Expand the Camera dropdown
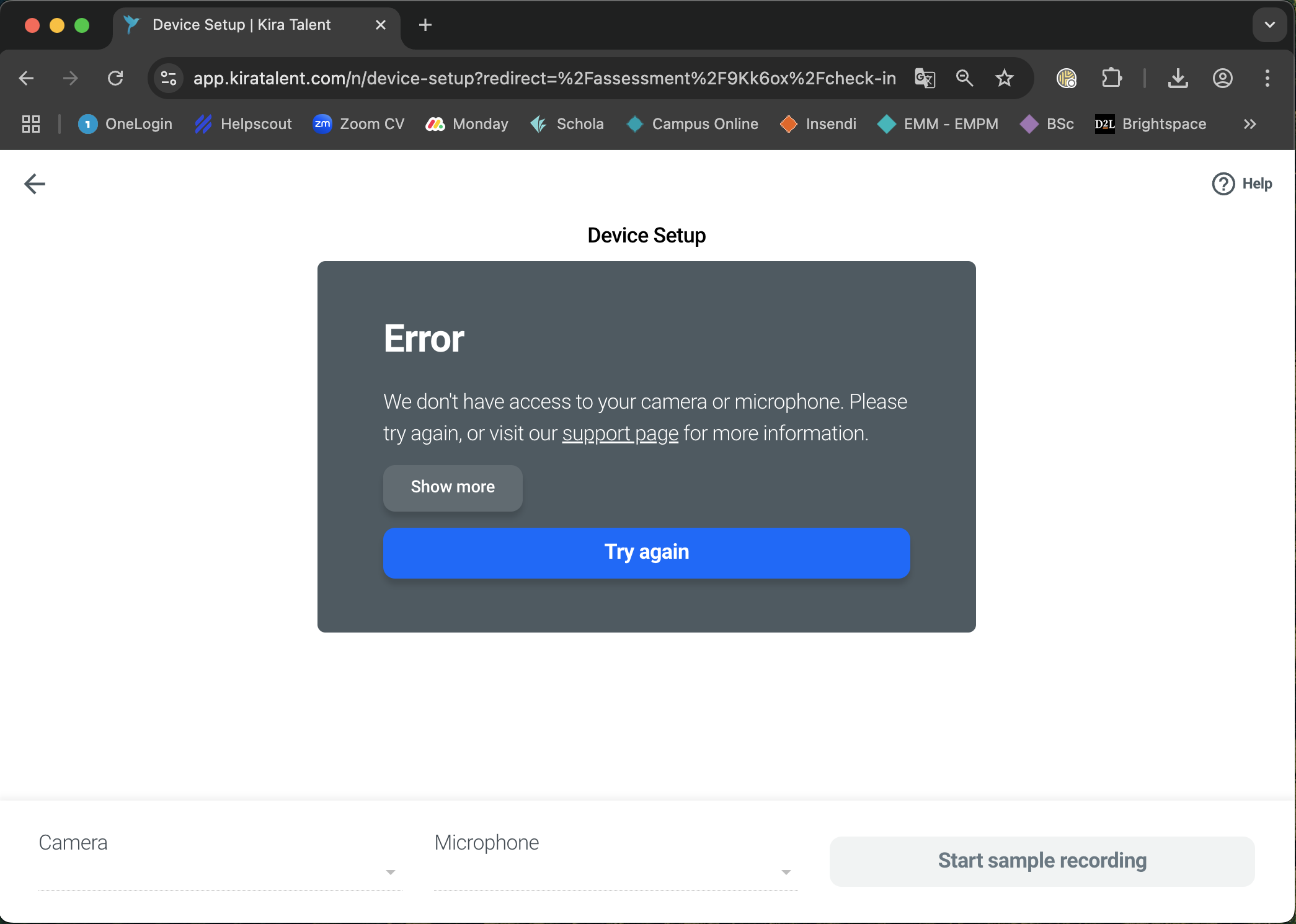Image resolution: width=1296 pixels, height=924 pixels. point(390,872)
